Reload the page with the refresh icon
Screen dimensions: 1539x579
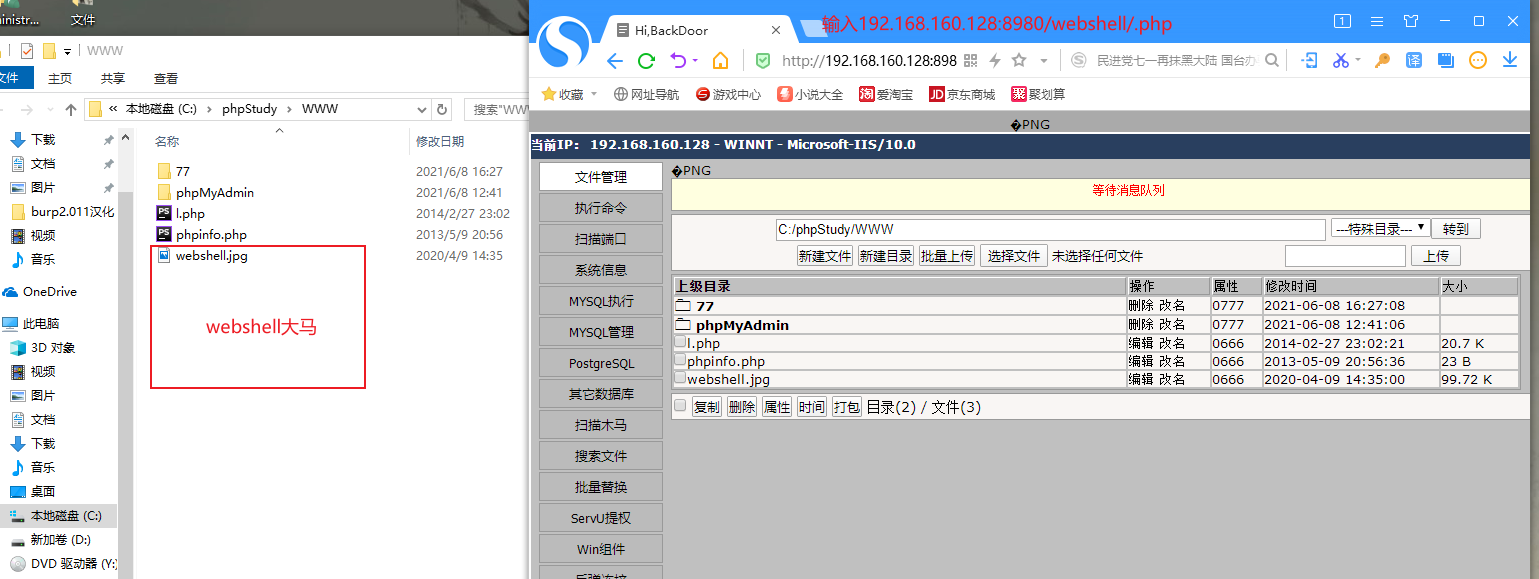(x=644, y=60)
